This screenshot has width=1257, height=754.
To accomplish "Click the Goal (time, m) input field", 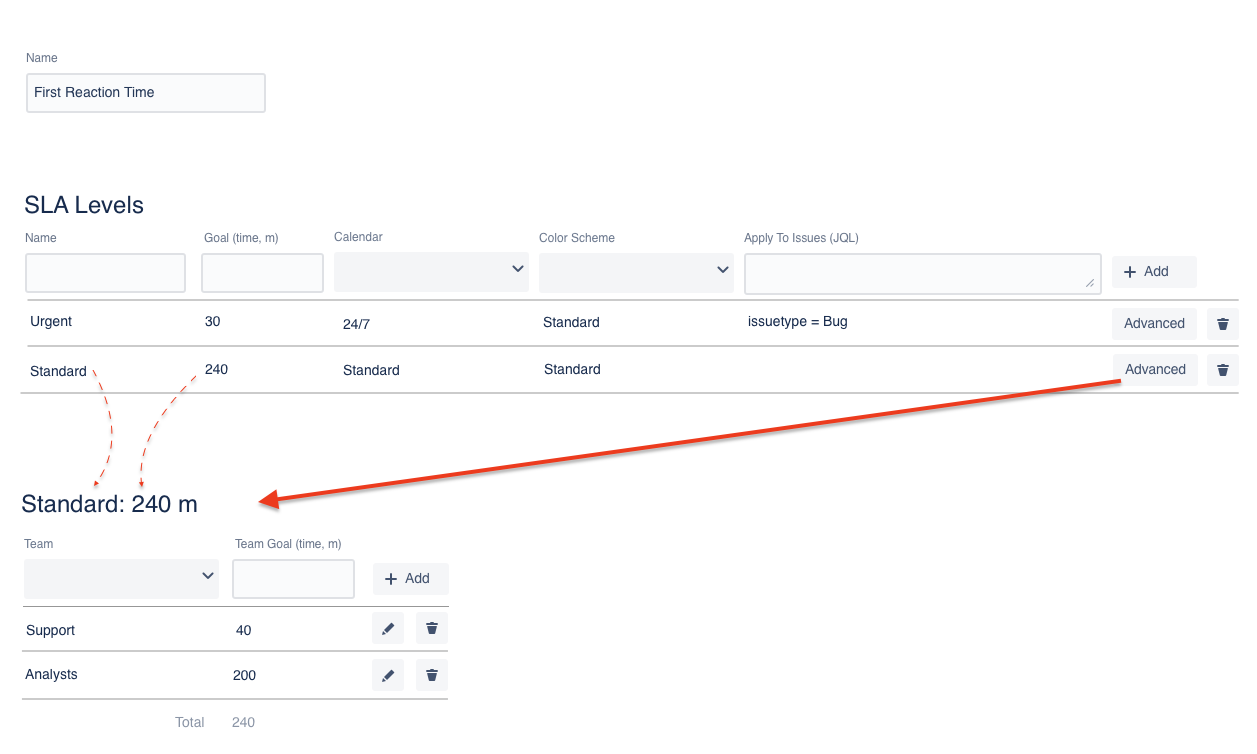I will point(263,273).
